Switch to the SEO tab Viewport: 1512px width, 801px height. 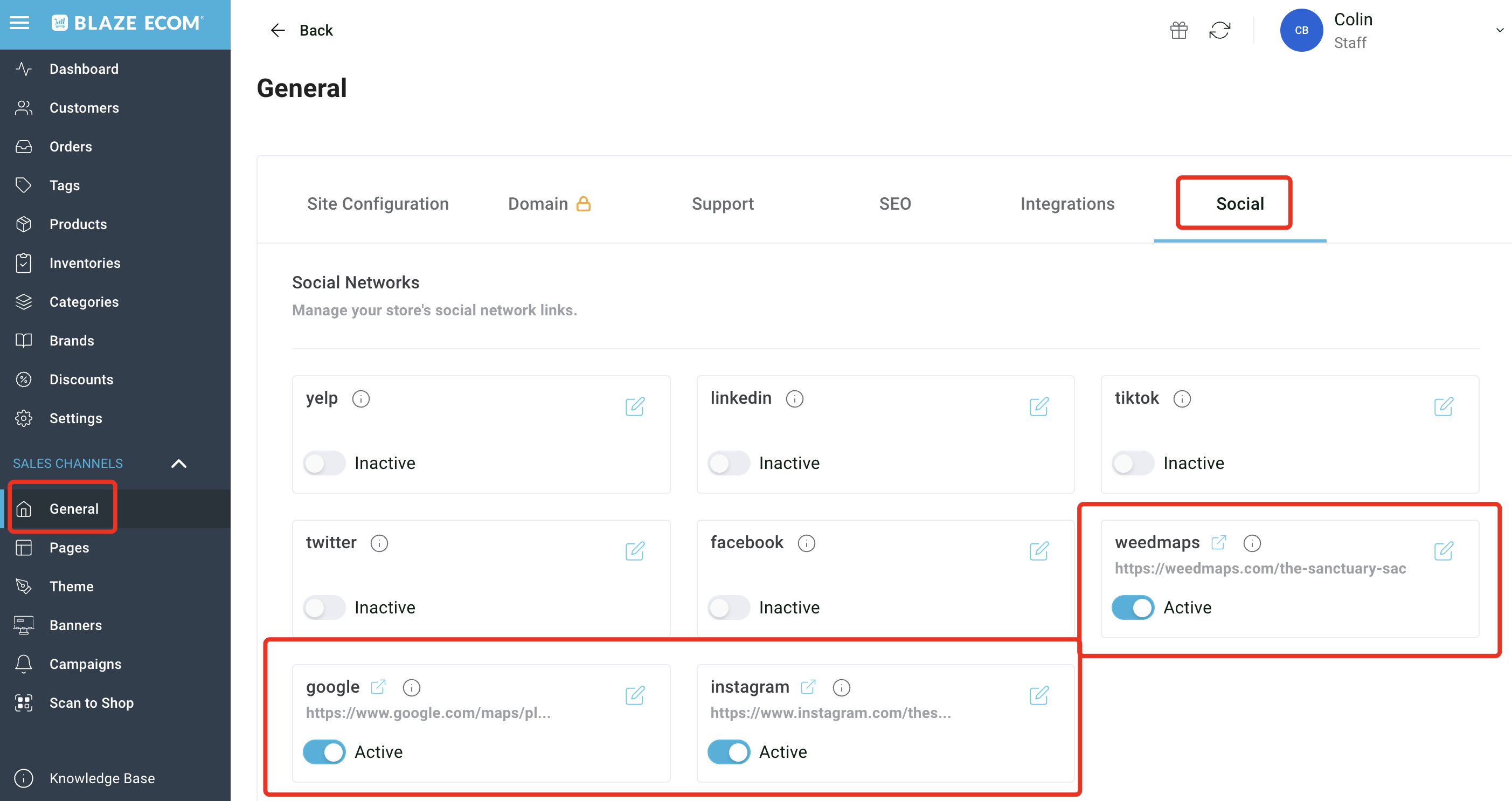click(x=894, y=204)
